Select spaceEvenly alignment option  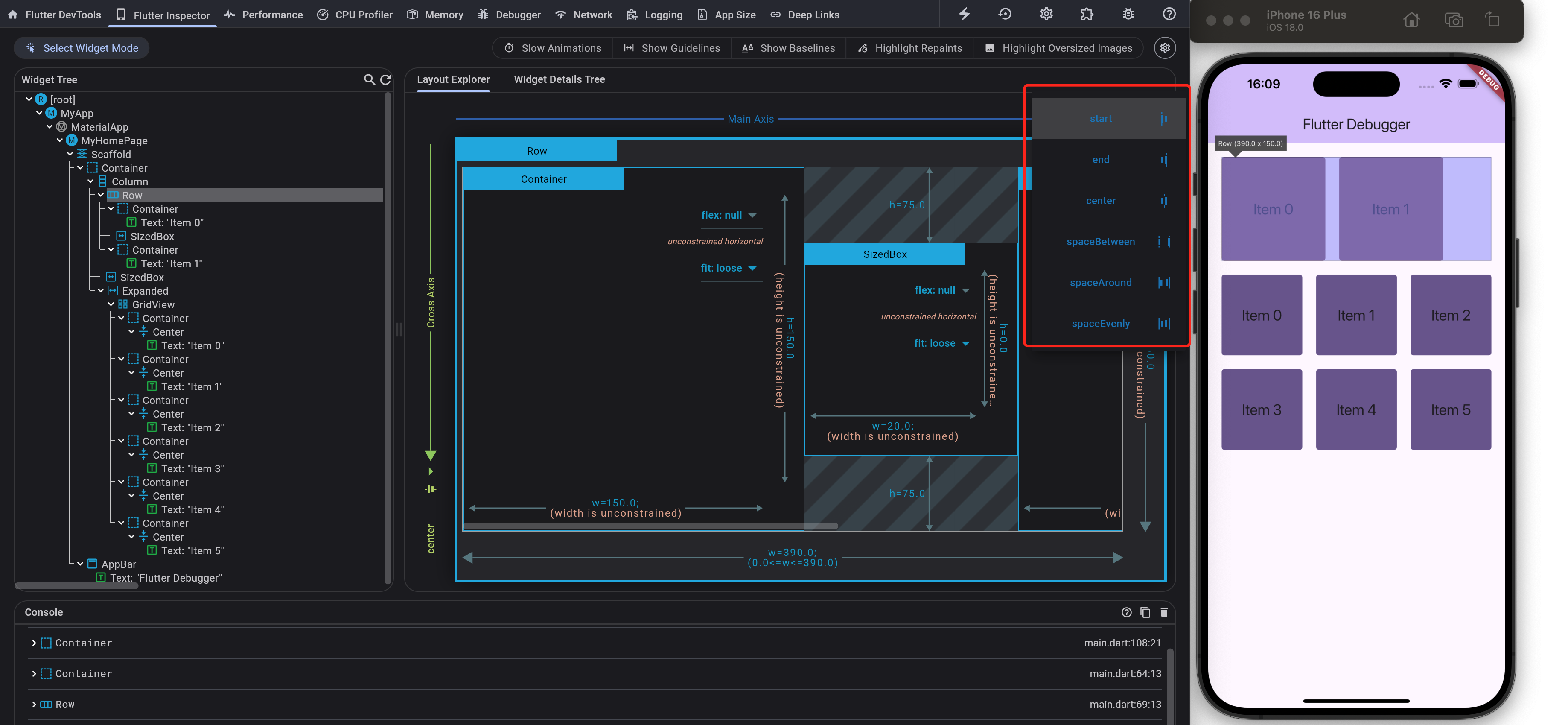point(1108,323)
